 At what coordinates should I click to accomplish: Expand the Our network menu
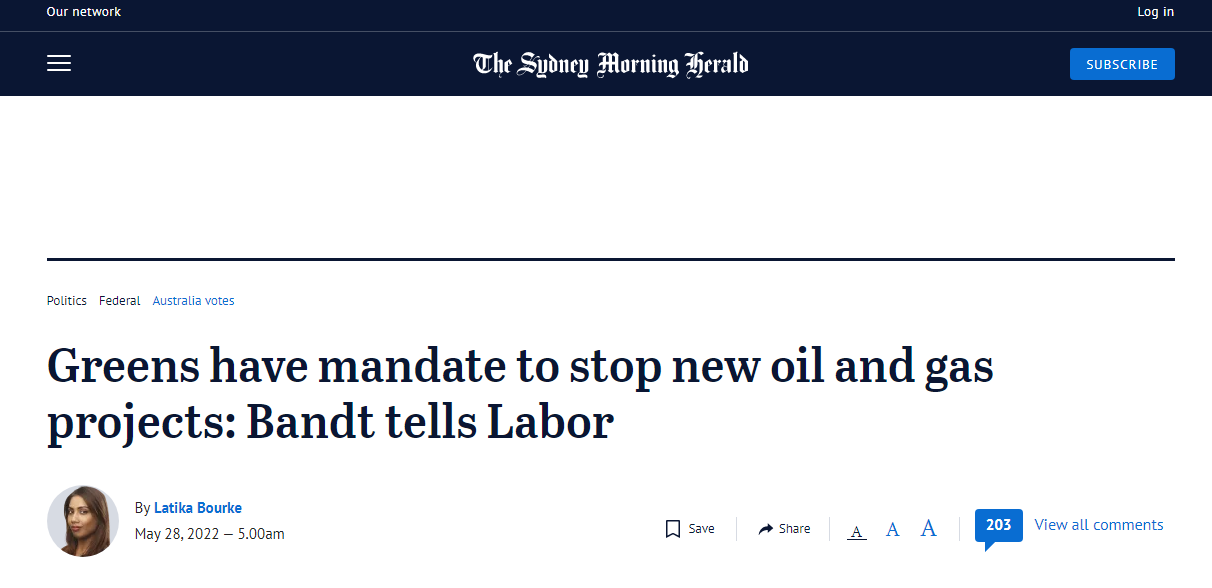tap(84, 12)
